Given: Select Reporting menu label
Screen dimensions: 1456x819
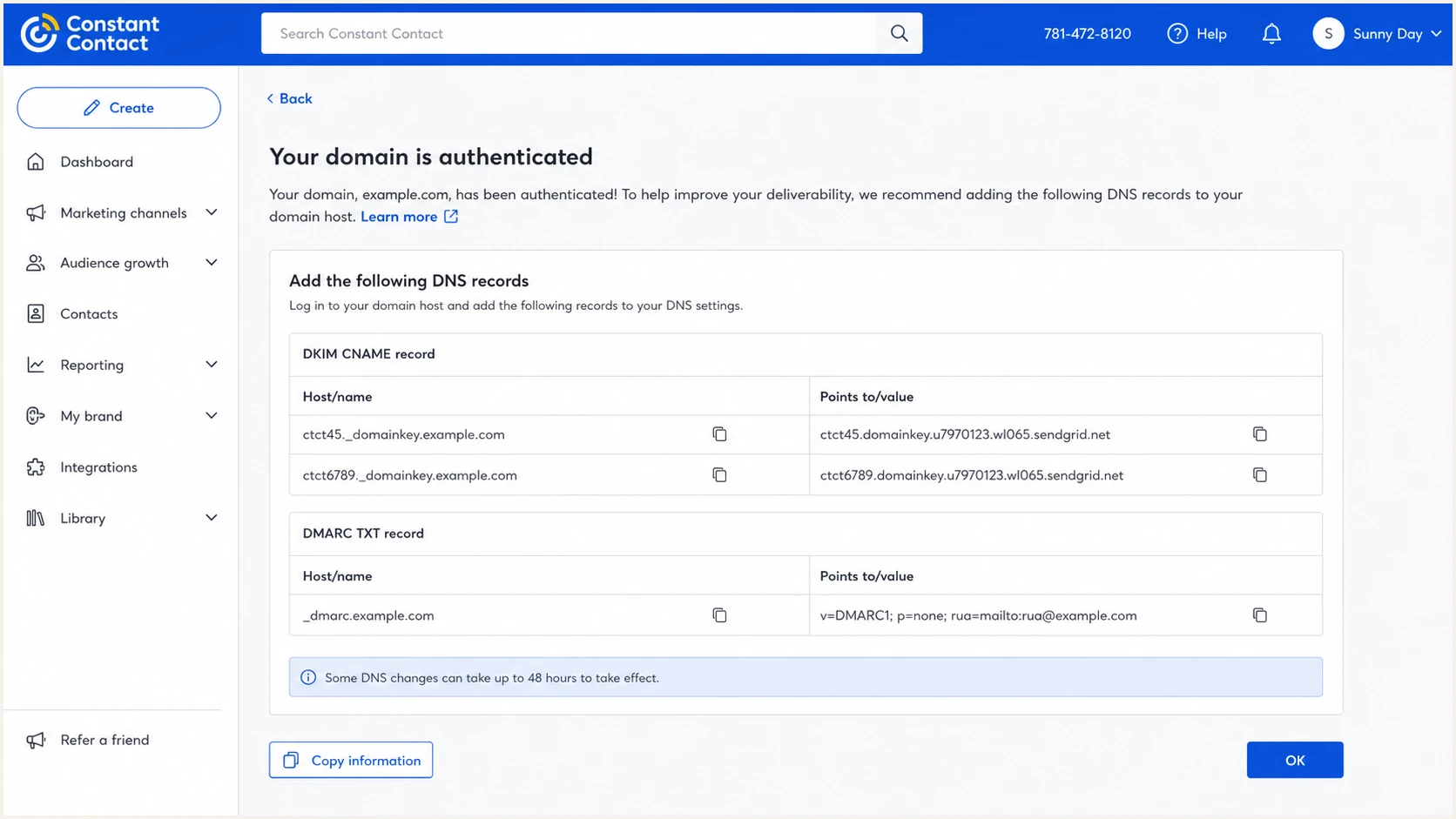Looking at the screenshot, I should pyautogui.click(x=92, y=365).
